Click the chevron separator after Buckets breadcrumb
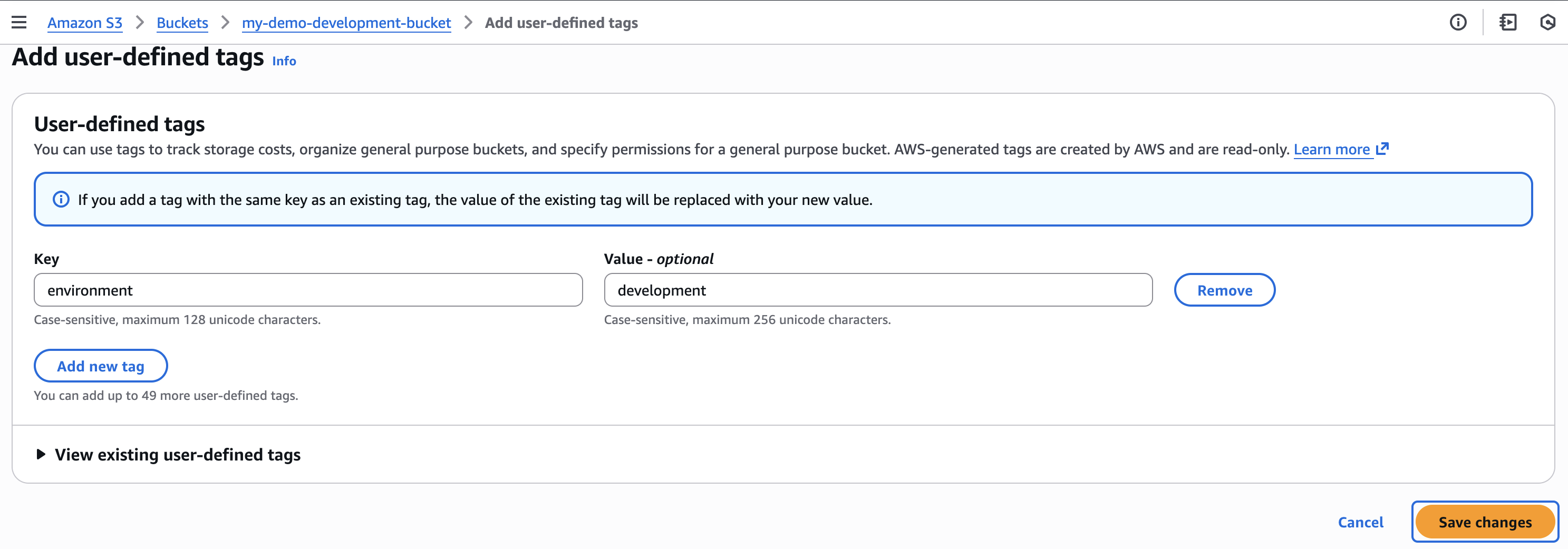 pos(225,23)
